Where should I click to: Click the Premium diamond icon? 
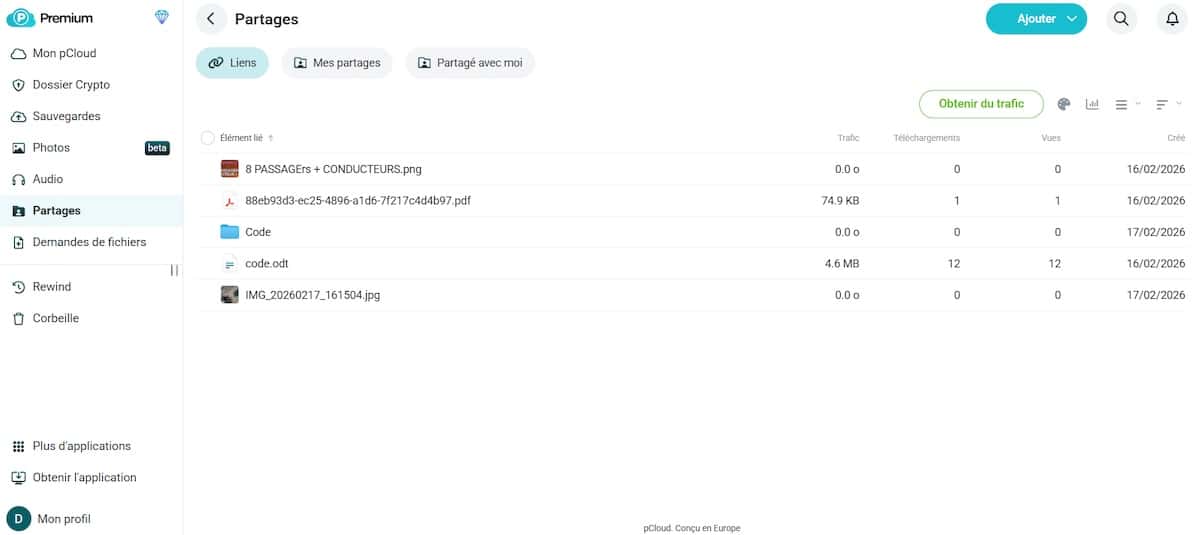(x=162, y=18)
